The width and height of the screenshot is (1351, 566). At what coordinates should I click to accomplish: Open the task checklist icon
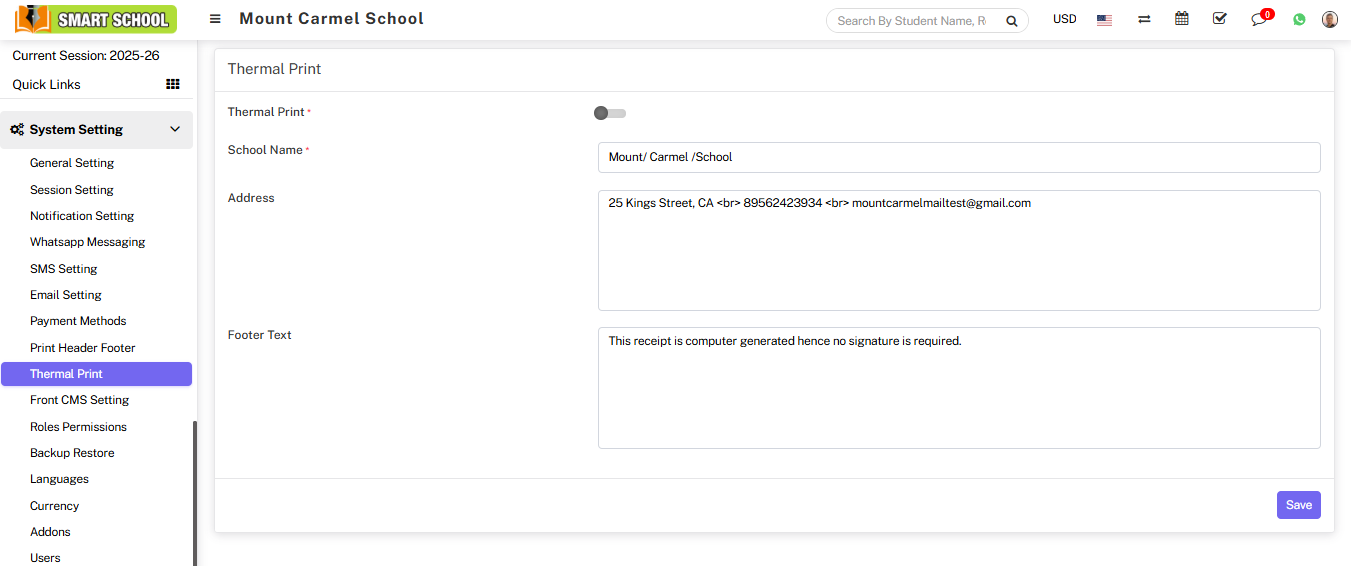tap(1219, 19)
